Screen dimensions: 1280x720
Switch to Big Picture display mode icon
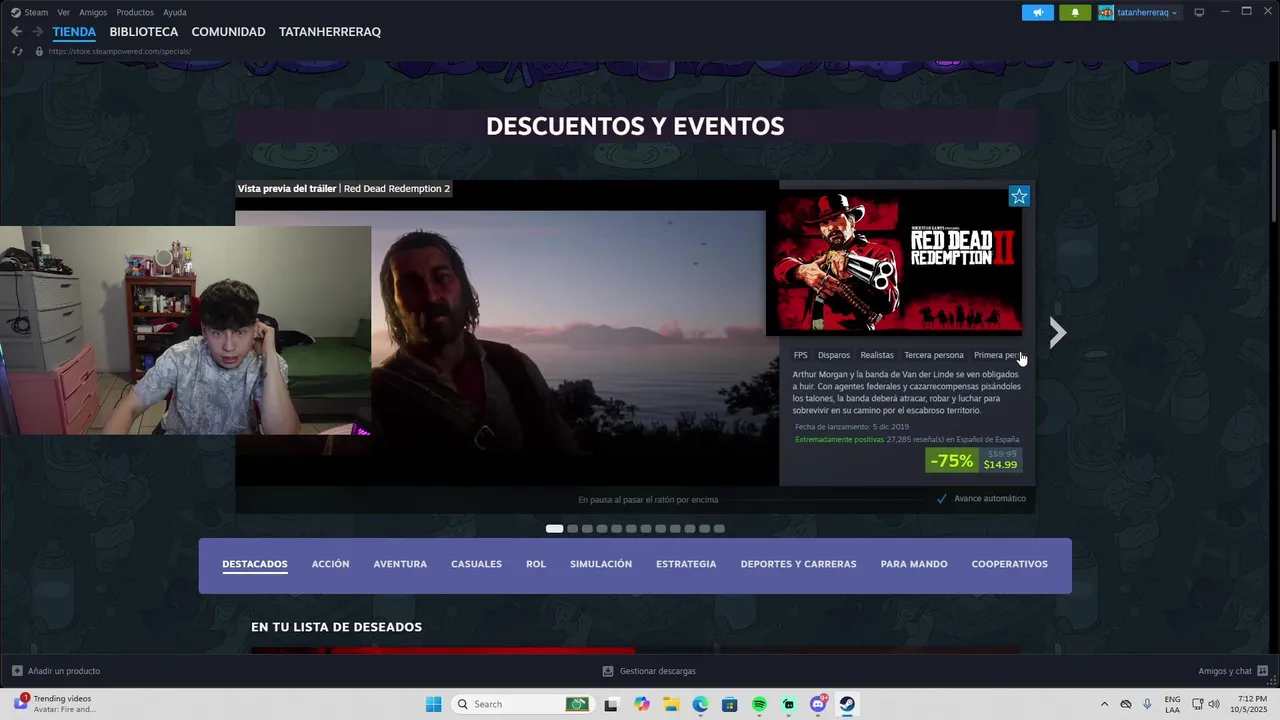(x=1199, y=12)
